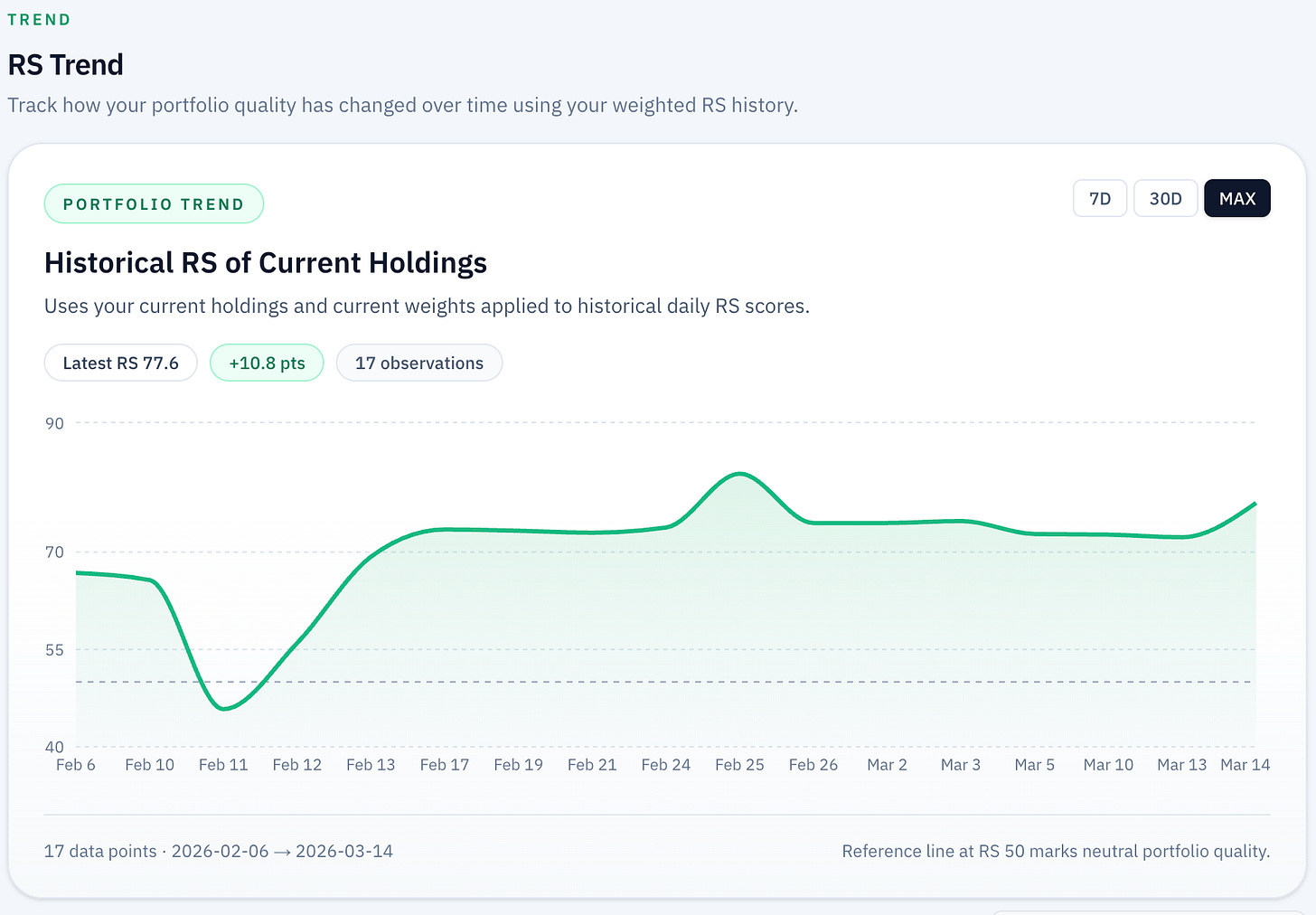This screenshot has width=1316, height=915.
Task: Click the Latest RS 77.6 chip
Action: tap(120, 363)
